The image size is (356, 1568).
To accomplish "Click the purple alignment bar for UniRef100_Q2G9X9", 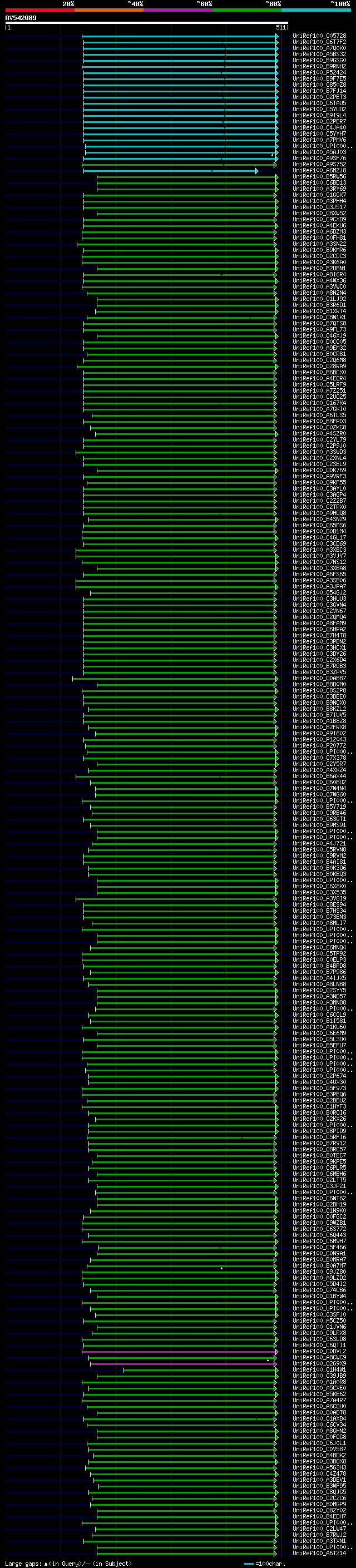I will [184, 1364].
